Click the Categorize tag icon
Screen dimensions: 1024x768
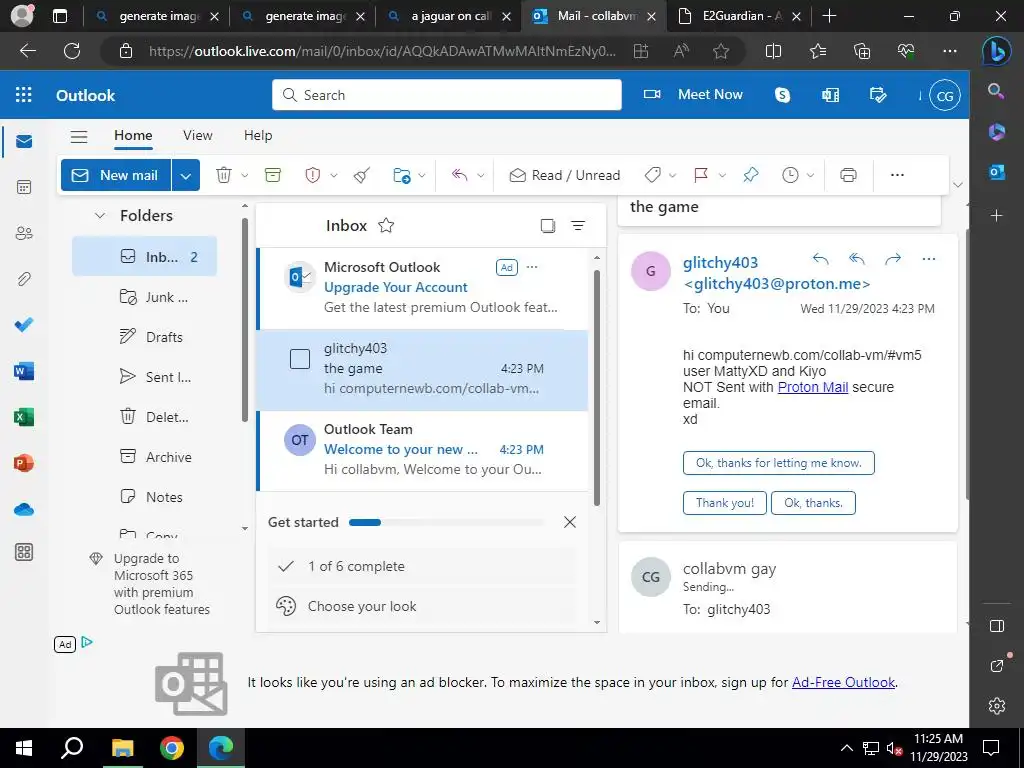pyautogui.click(x=652, y=175)
